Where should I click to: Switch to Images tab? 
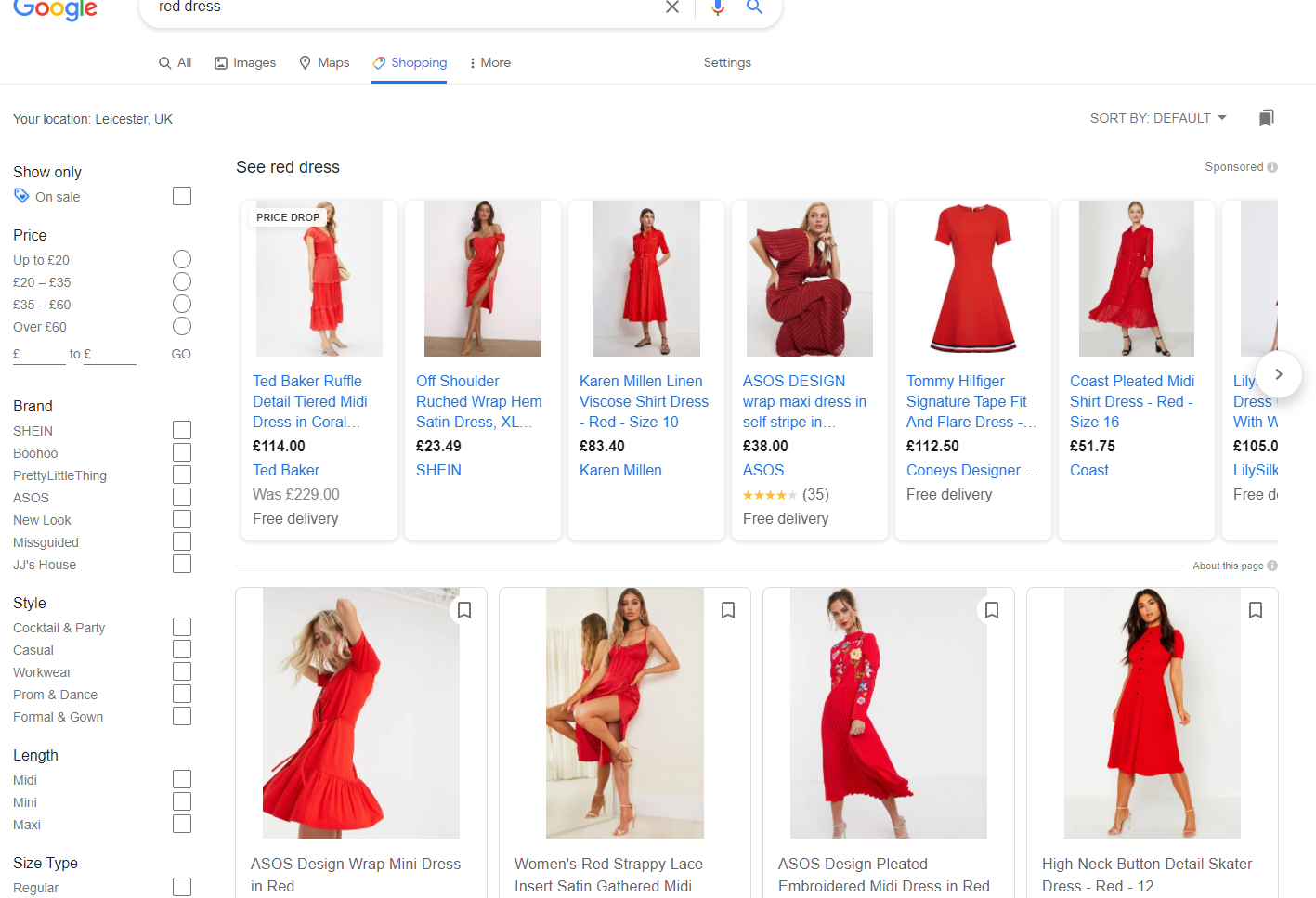coord(245,62)
